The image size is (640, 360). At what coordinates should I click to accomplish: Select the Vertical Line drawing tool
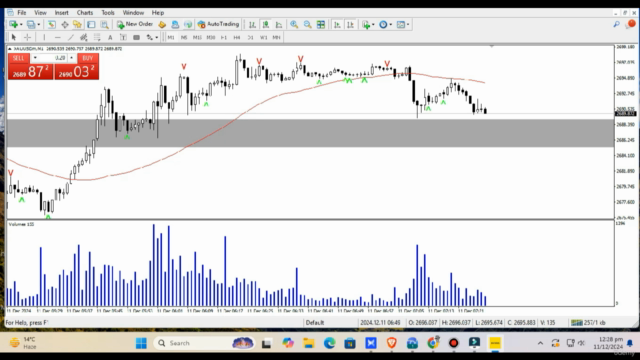[x=44, y=37]
